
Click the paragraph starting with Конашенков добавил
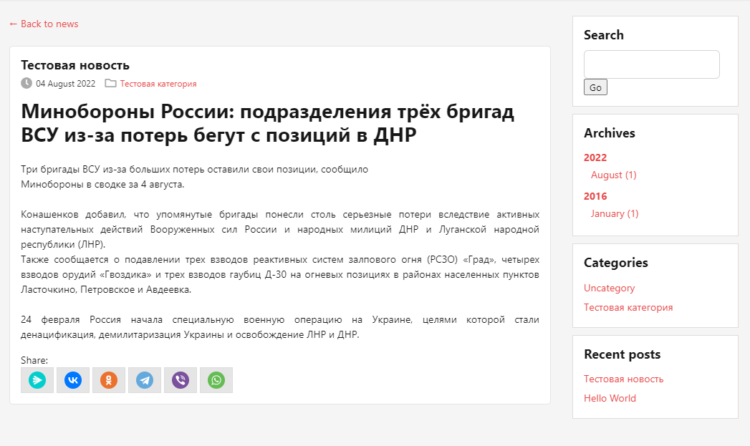click(x=280, y=229)
